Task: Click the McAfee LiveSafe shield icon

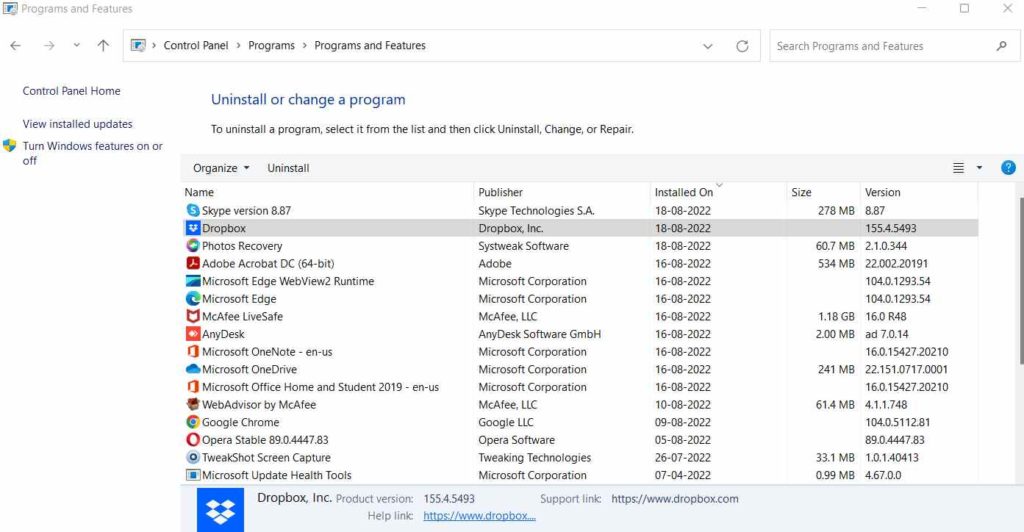Action: (x=193, y=316)
